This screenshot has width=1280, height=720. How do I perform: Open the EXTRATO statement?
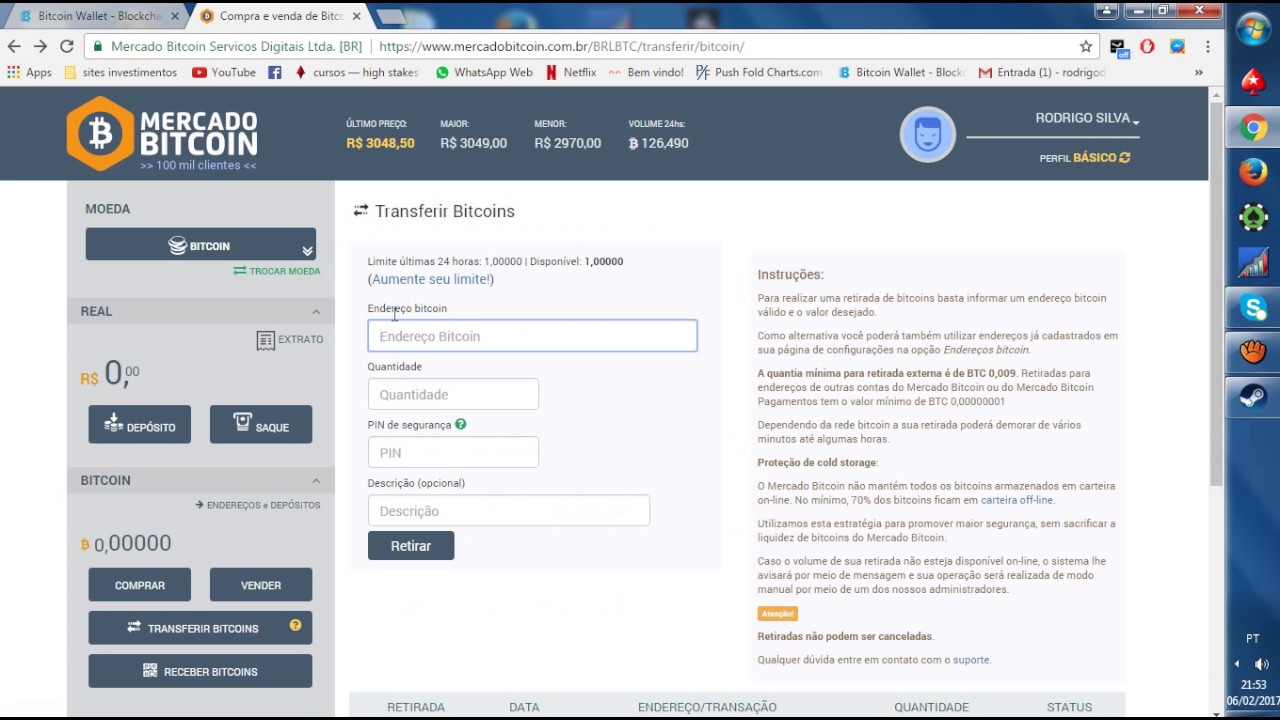tap(290, 340)
